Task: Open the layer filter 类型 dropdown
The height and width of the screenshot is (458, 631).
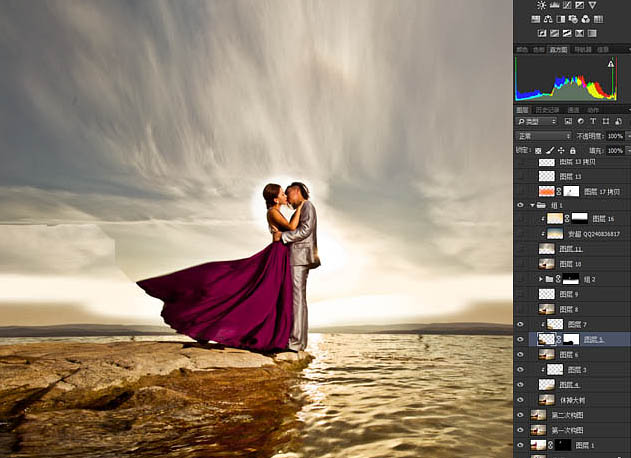Action: (536, 121)
